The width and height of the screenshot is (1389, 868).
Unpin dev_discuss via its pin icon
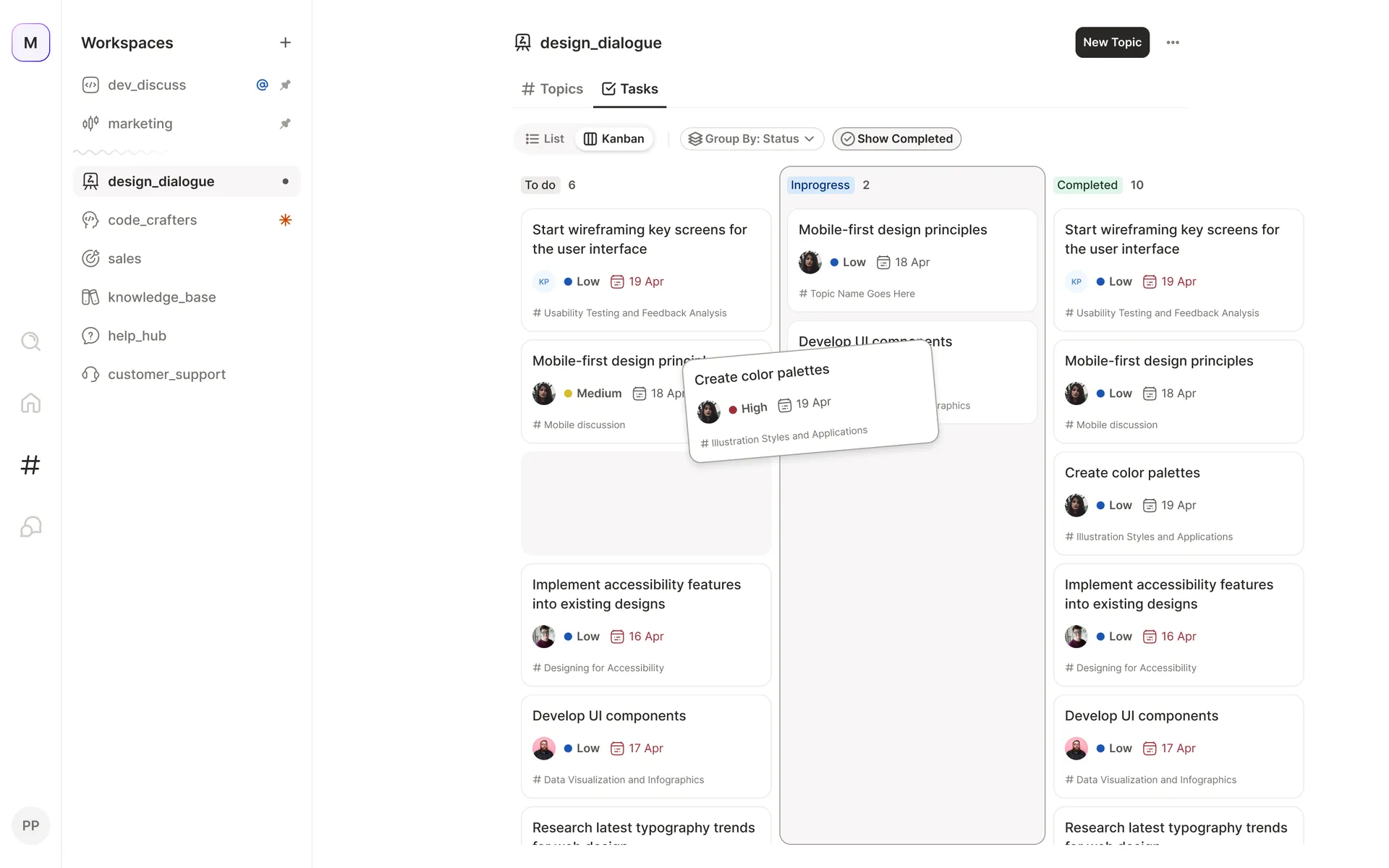(x=285, y=85)
